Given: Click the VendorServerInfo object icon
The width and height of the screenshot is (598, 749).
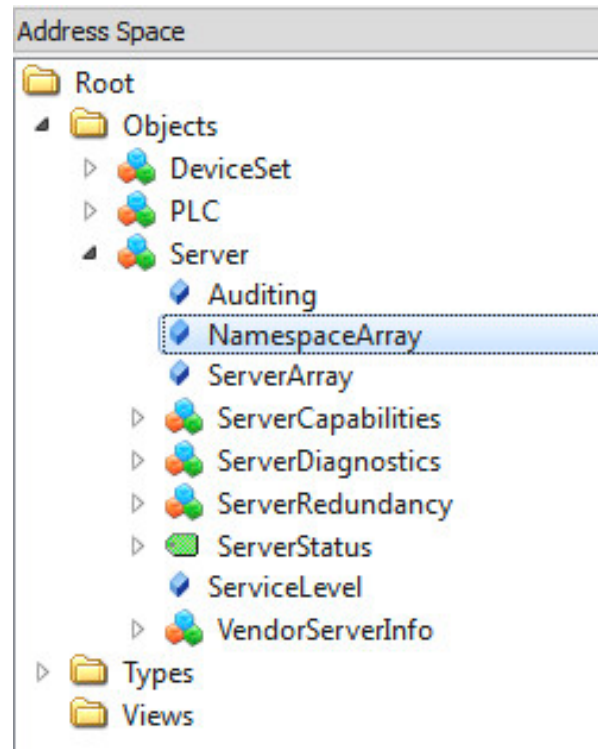Looking at the screenshot, I should point(184,628).
